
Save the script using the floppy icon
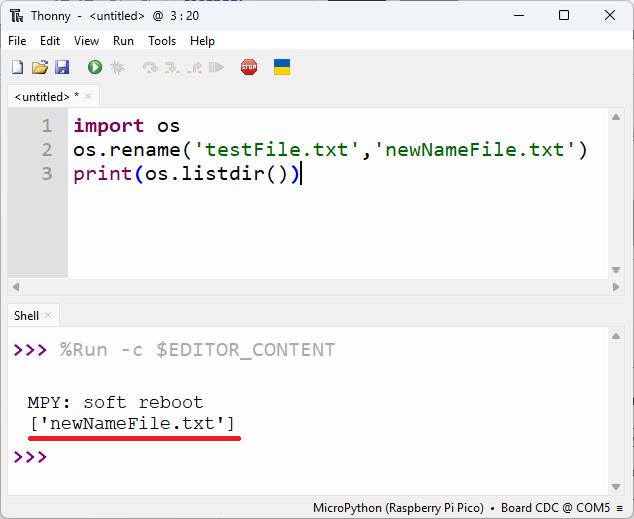click(x=62, y=67)
